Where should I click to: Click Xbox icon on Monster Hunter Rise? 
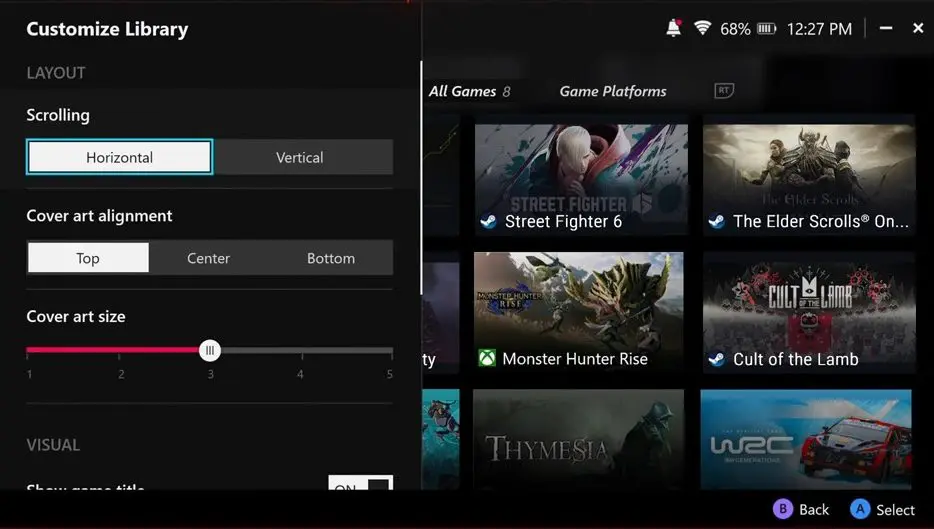coord(487,358)
